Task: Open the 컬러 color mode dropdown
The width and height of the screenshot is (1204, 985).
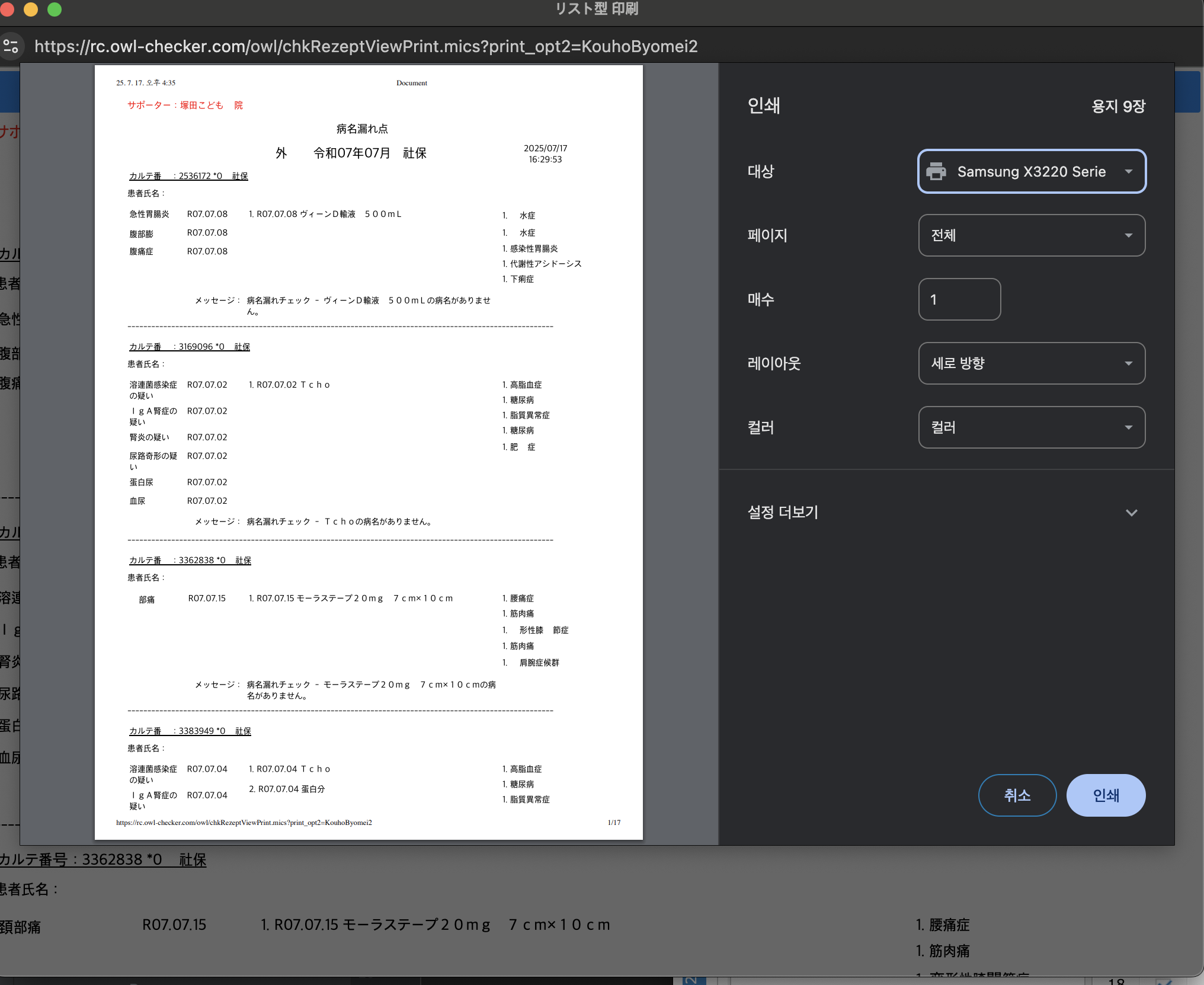Action: (x=1032, y=428)
